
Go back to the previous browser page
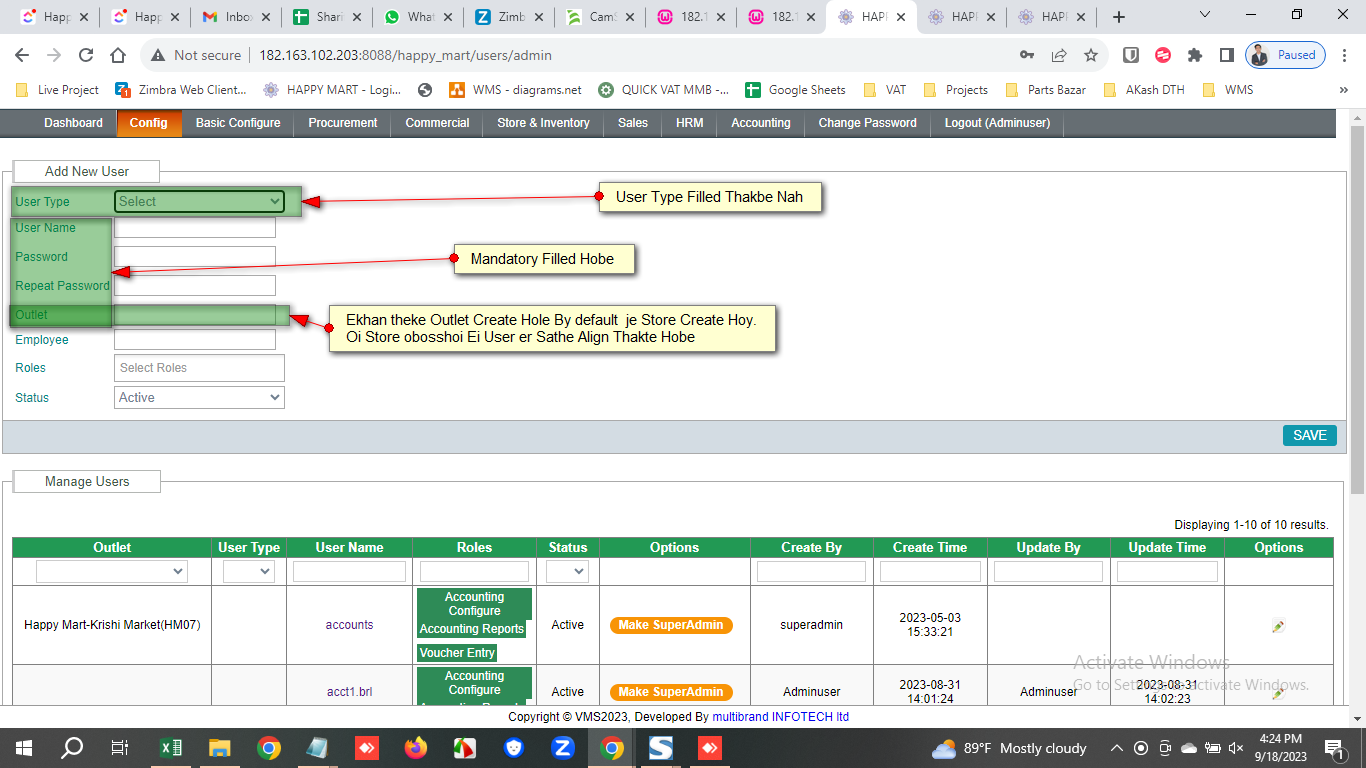point(22,55)
